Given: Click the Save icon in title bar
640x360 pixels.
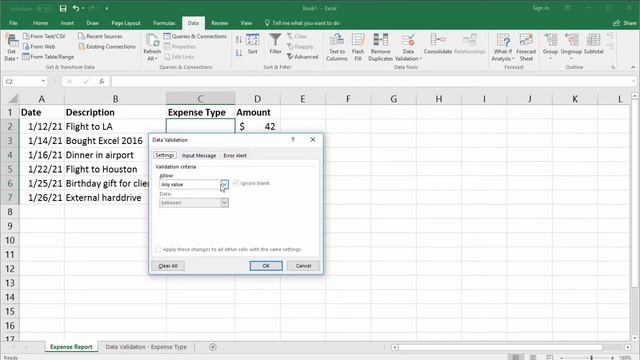Looking at the screenshot, I should [63, 8].
